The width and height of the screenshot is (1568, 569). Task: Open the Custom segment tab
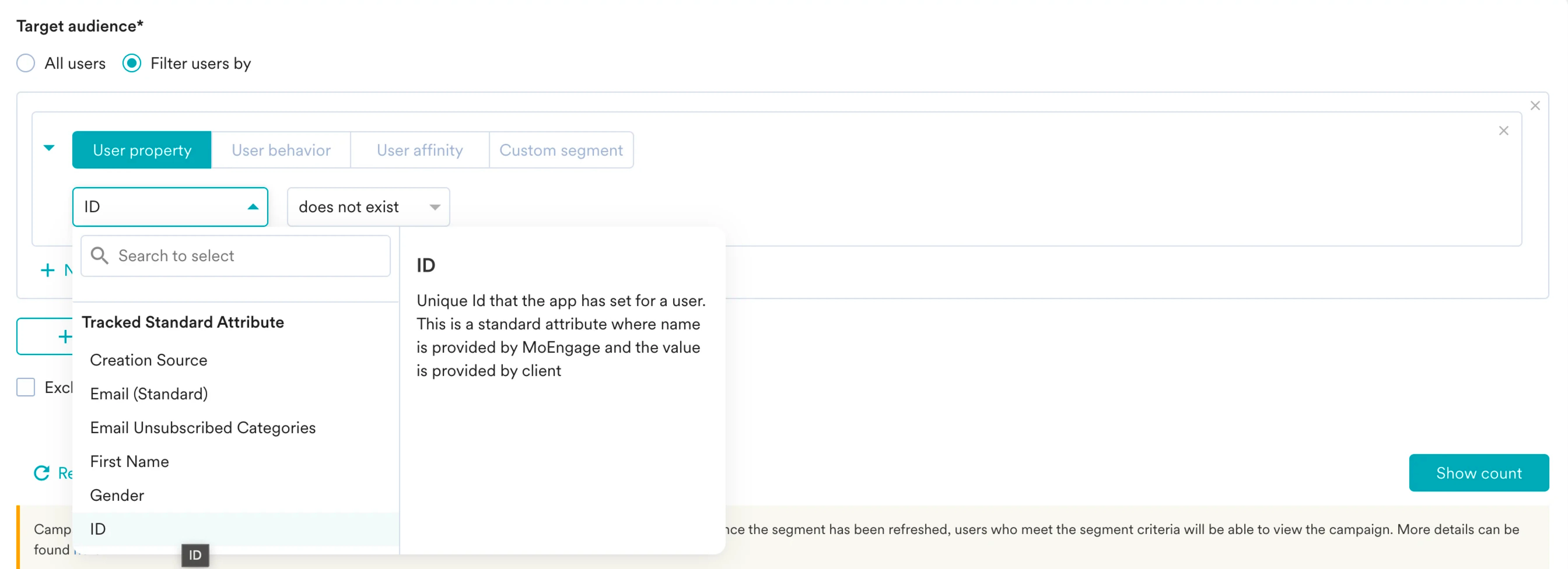pyautogui.click(x=561, y=150)
